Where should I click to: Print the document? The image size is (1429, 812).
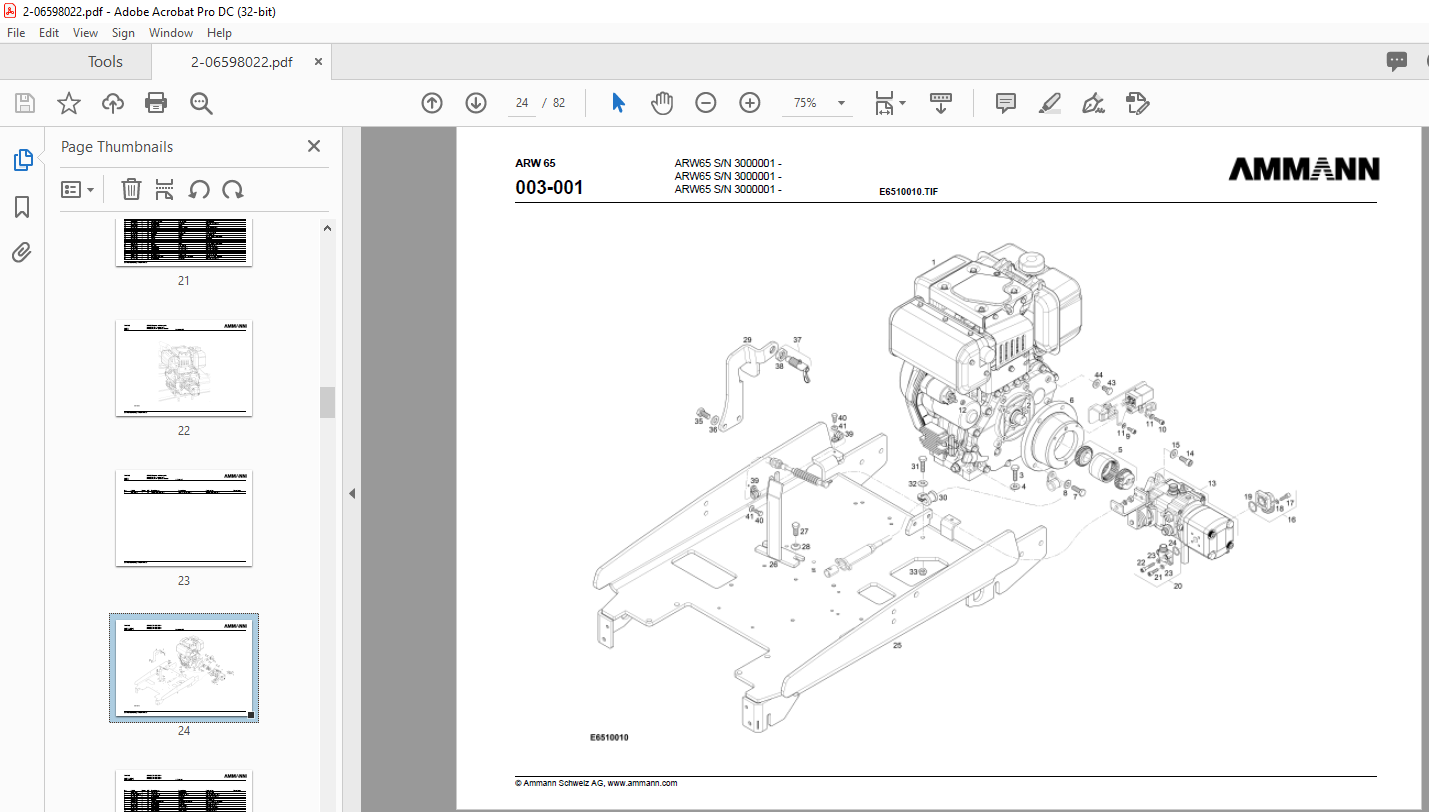[x=156, y=103]
